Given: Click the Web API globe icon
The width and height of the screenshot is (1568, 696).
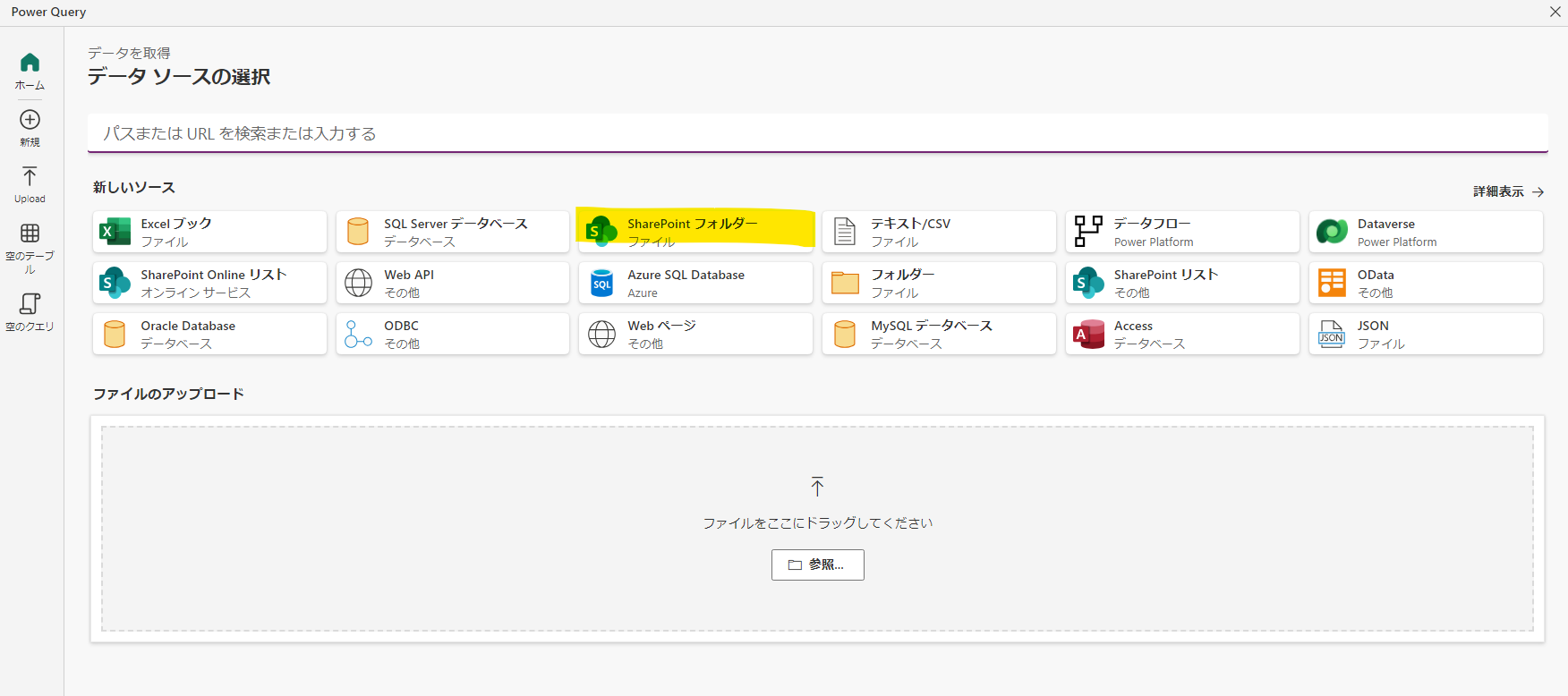Looking at the screenshot, I should pos(358,283).
